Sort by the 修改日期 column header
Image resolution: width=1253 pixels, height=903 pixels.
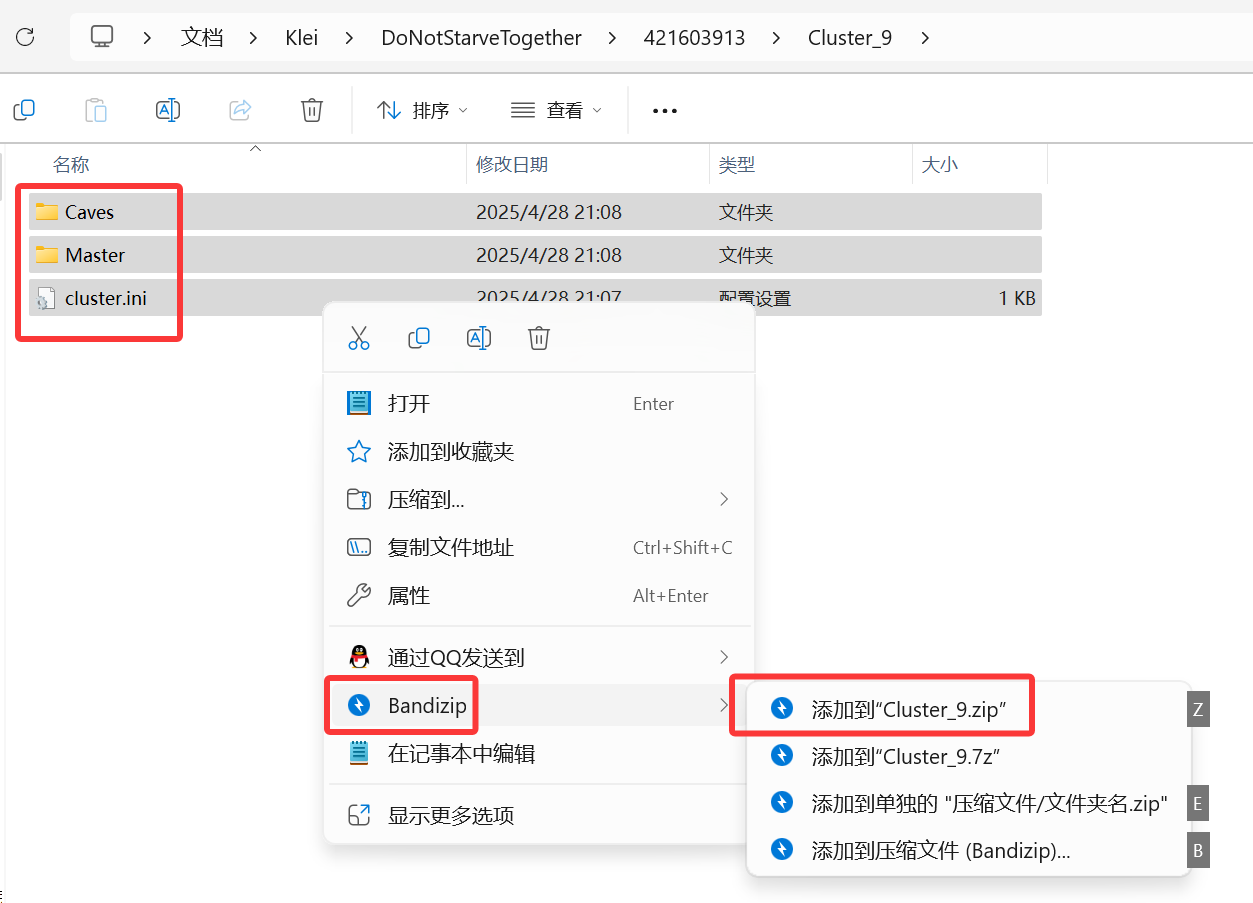pos(512,165)
